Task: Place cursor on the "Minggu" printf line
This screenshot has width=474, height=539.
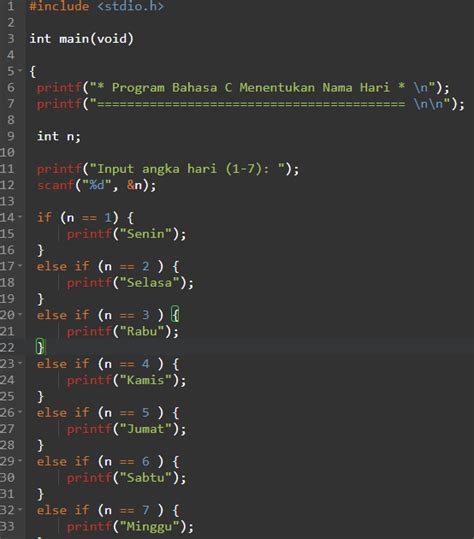Action: (130, 527)
